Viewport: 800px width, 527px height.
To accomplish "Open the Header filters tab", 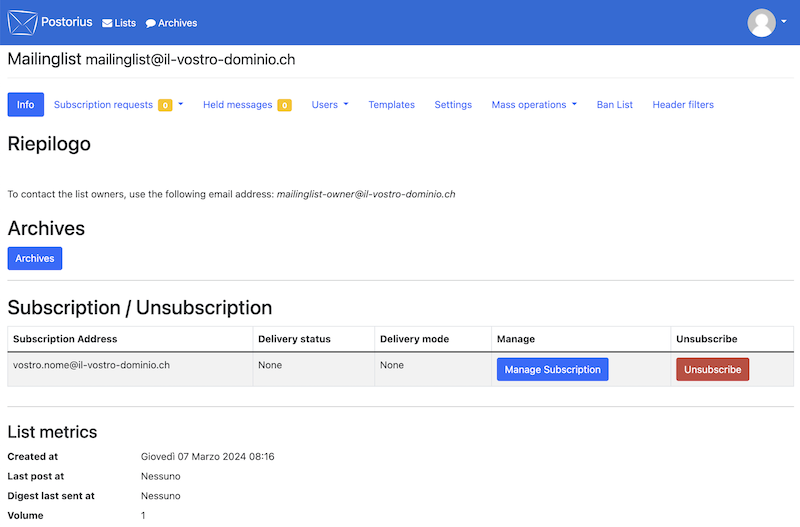I will [683, 105].
